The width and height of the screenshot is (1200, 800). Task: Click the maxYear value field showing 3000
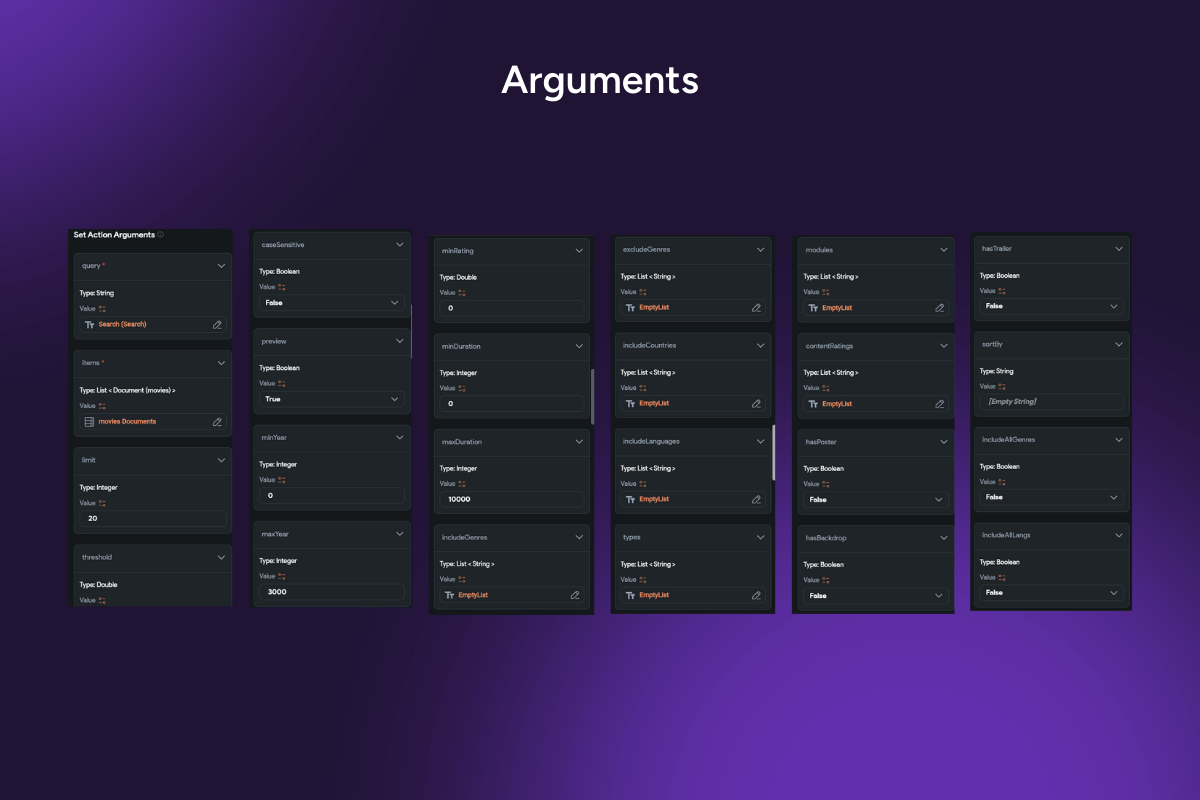tap(331, 592)
